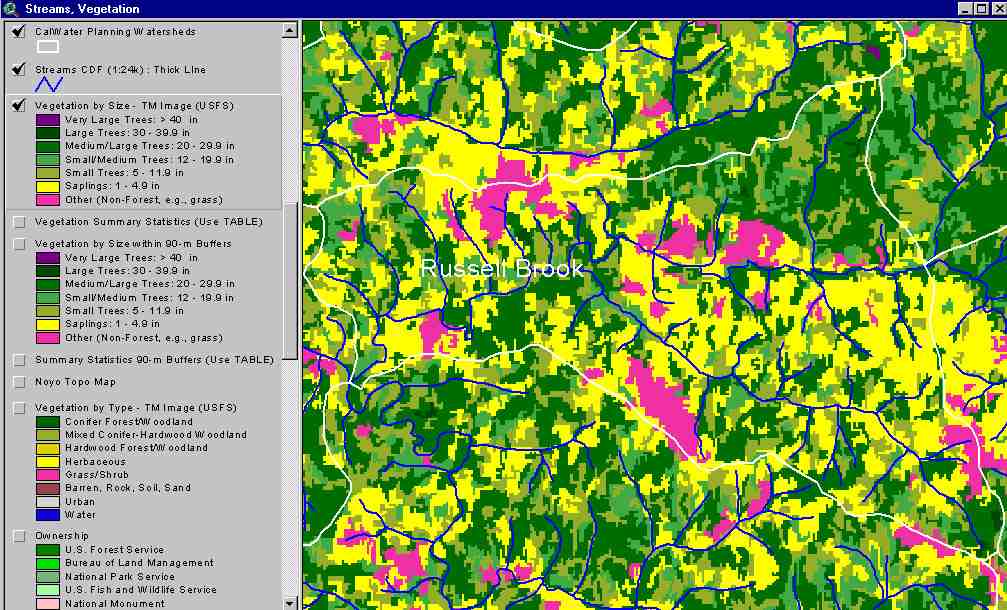Image resolution: width=1007 pixels, height=610 pixels.
Task: Click the U.S. Forest Service ownership swatch
Action: 48,550
